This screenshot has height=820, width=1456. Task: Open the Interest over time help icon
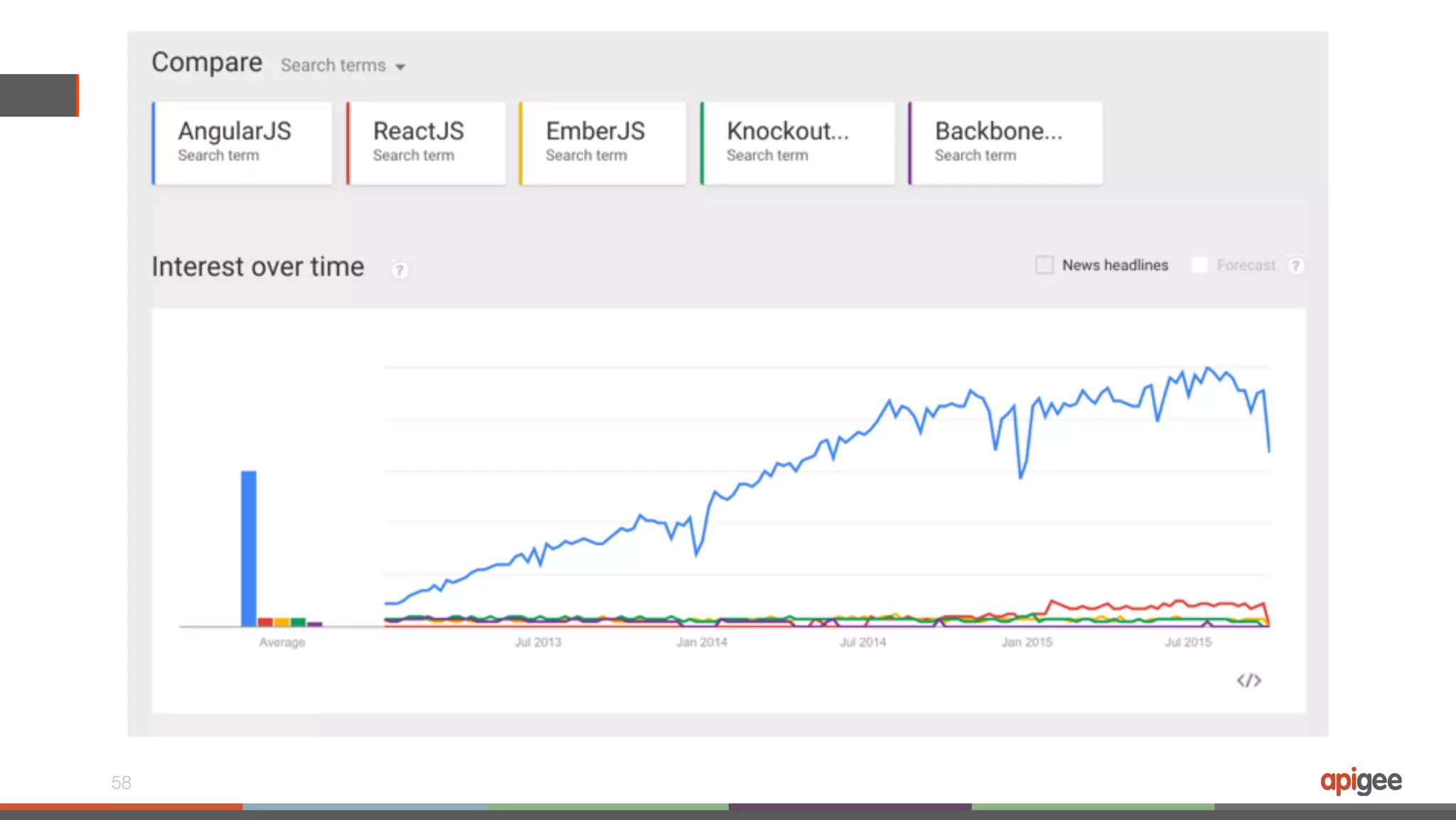coord(400,270)
